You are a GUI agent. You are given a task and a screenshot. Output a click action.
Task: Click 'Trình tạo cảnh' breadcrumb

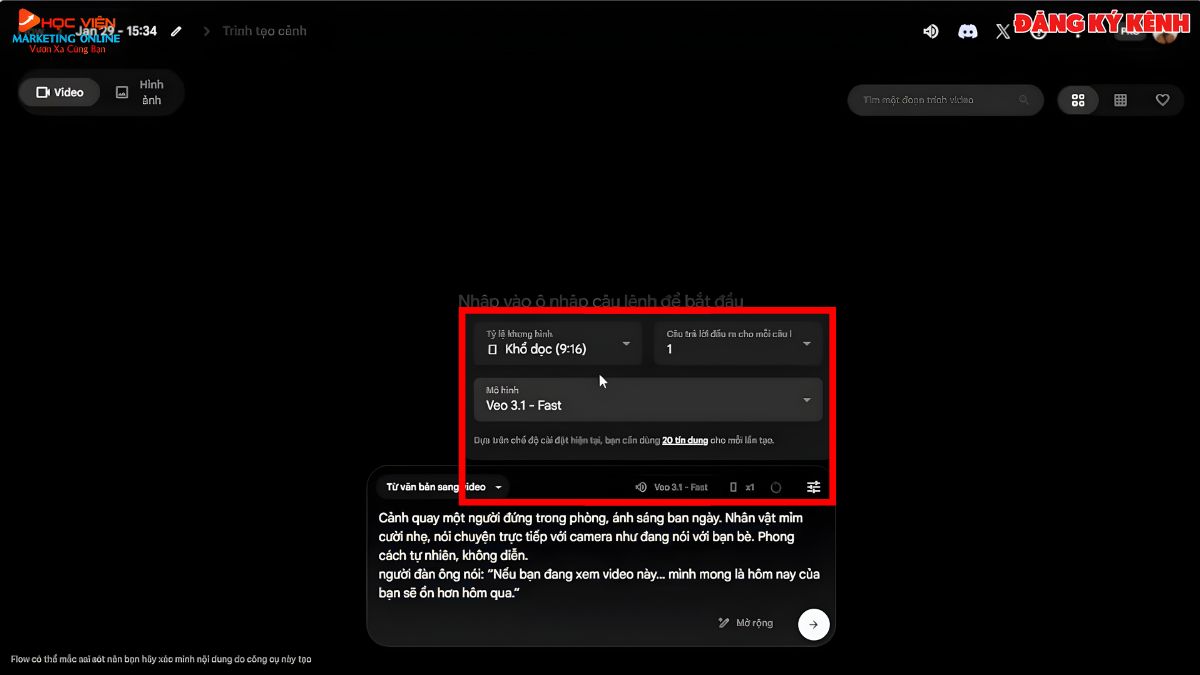point(264,31)
